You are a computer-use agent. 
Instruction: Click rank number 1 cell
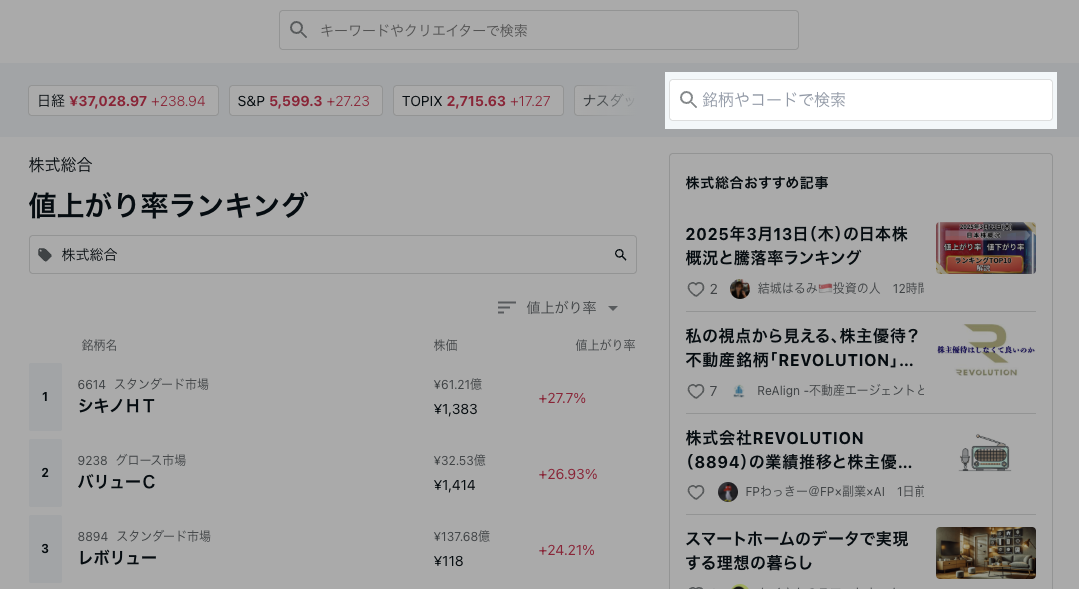point(45,397)
